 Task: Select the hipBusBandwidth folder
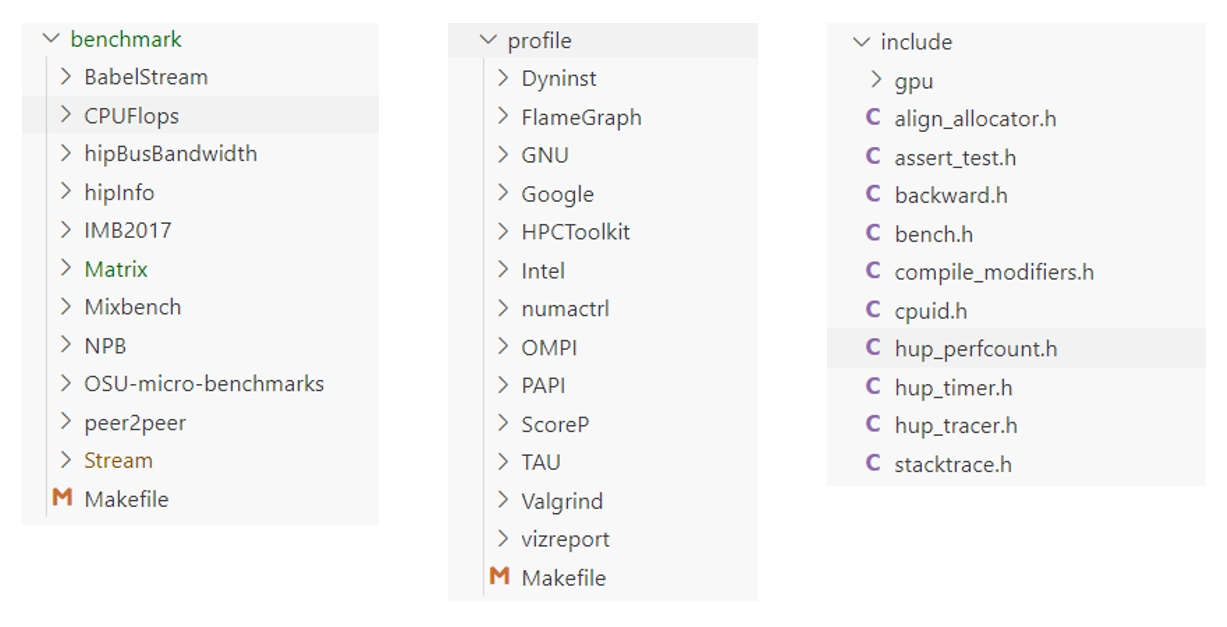170,153
